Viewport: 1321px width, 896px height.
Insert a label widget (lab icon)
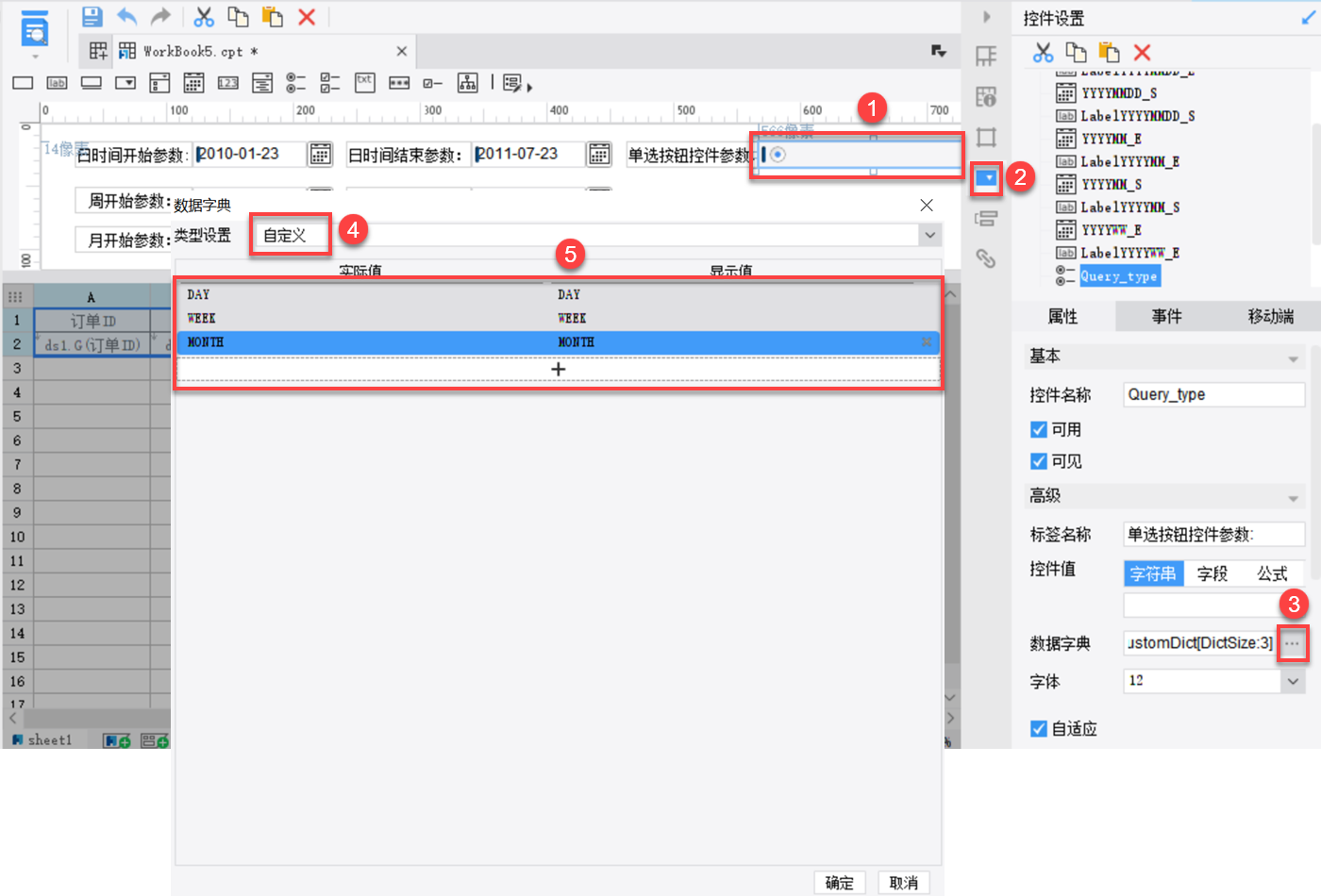click(x=57, y=83)
